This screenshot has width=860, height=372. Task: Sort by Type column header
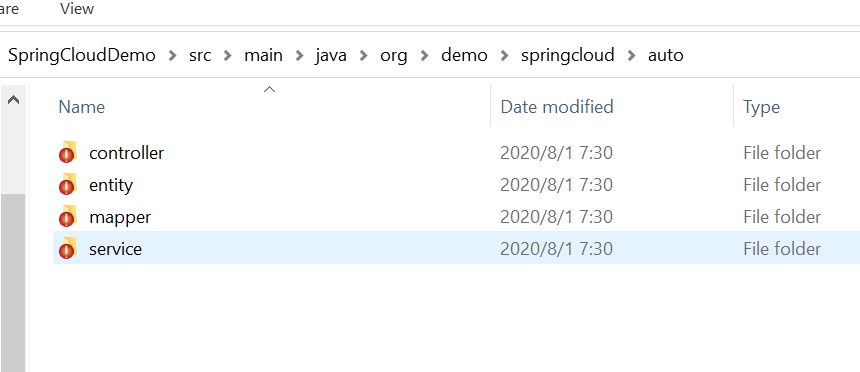[x=761, y=106]
